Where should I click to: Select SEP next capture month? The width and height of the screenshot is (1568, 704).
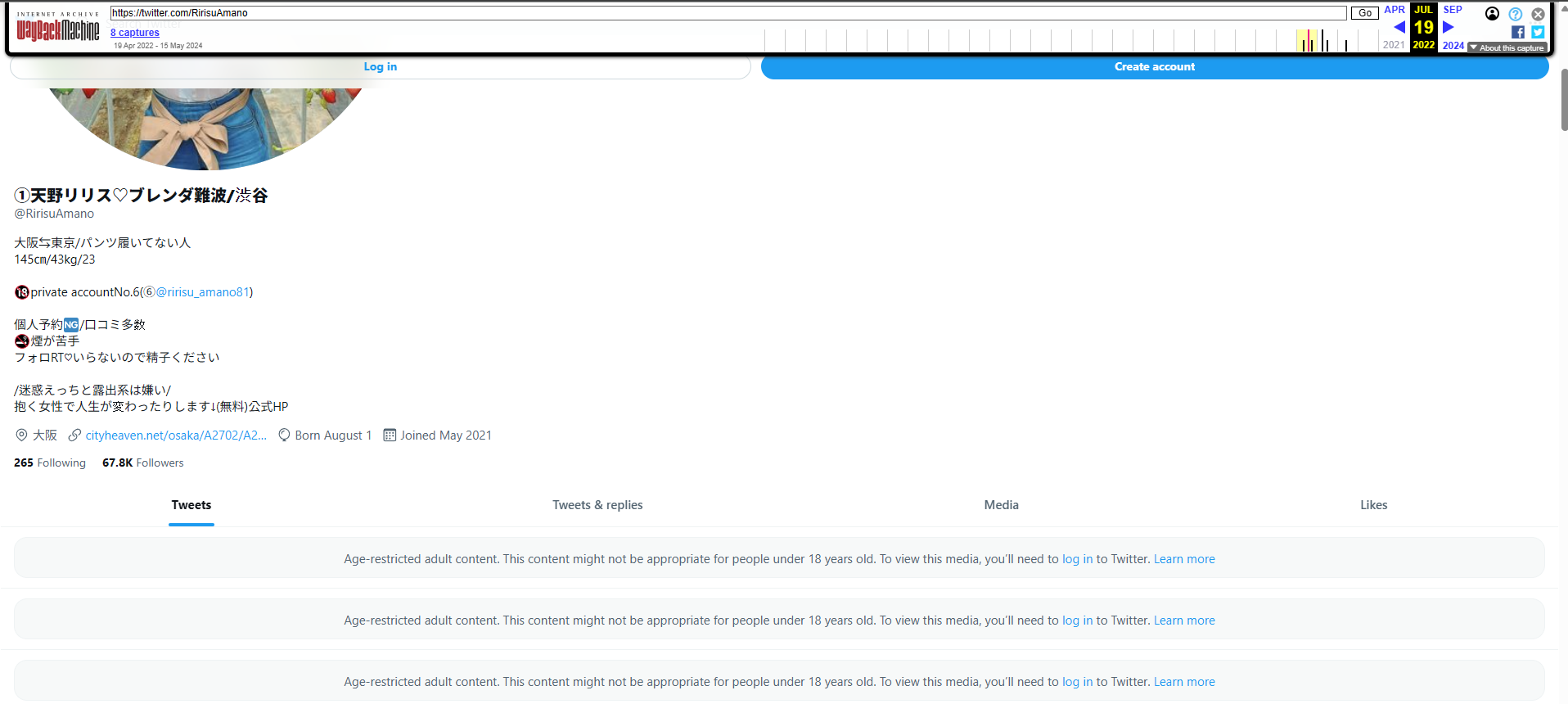pyautogui.click(x=1453, y=10)
